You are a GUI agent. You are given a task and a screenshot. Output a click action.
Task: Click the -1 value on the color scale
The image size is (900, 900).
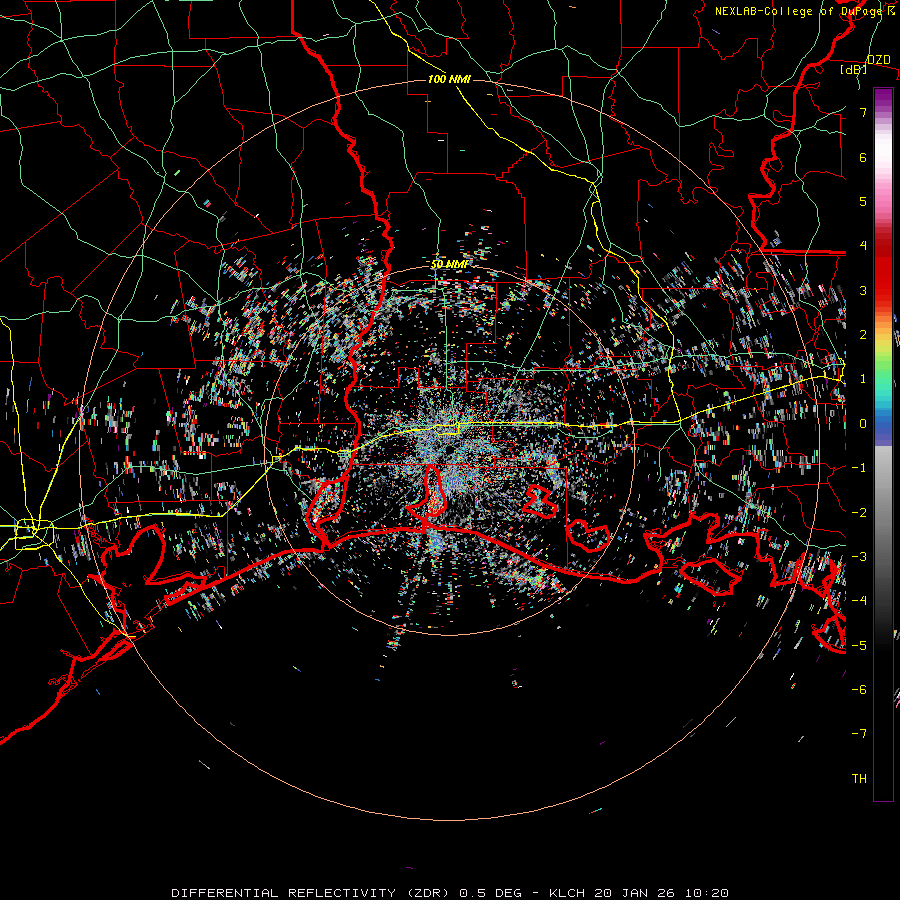click(859, 468)
